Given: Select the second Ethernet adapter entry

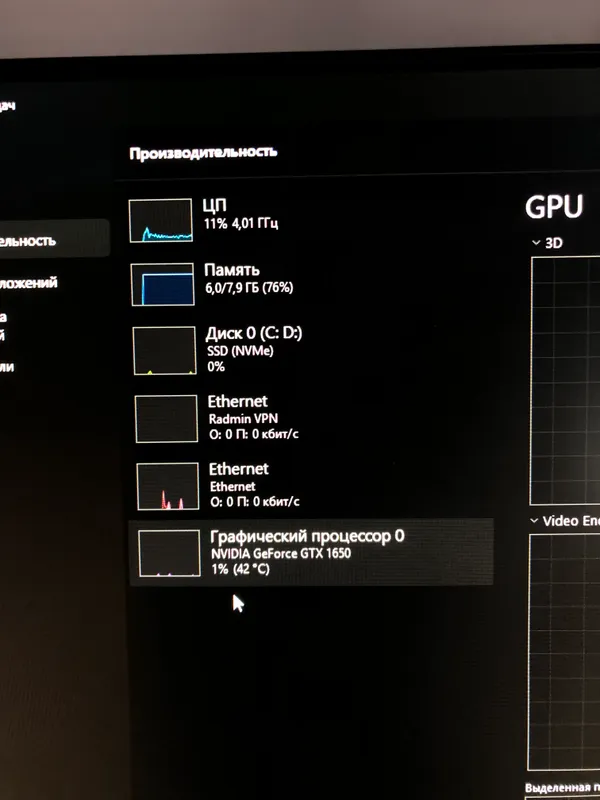Looking at the screenshot, I should [x=310, y=486].
